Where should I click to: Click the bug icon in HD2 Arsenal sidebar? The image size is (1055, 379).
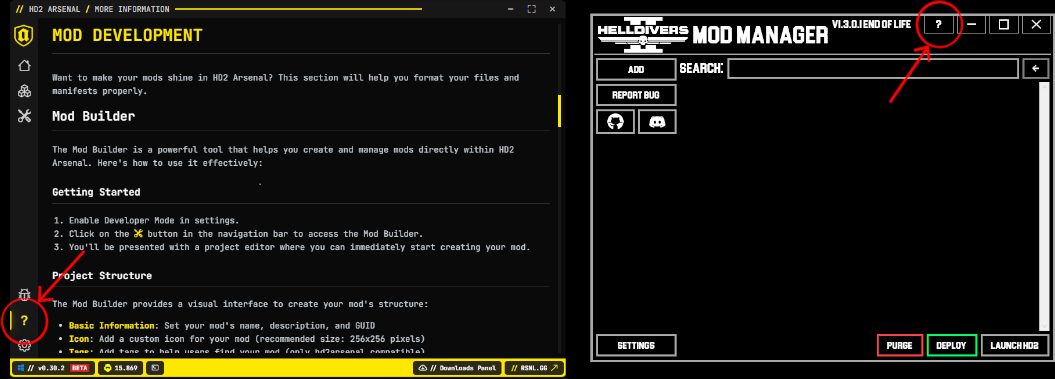pyautogui.click(x=24, y=295)
